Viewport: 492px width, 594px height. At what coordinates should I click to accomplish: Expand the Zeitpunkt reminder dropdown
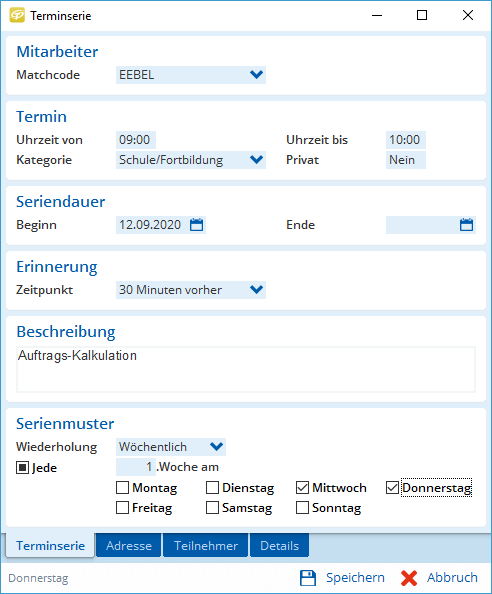(x=256, y=290)
